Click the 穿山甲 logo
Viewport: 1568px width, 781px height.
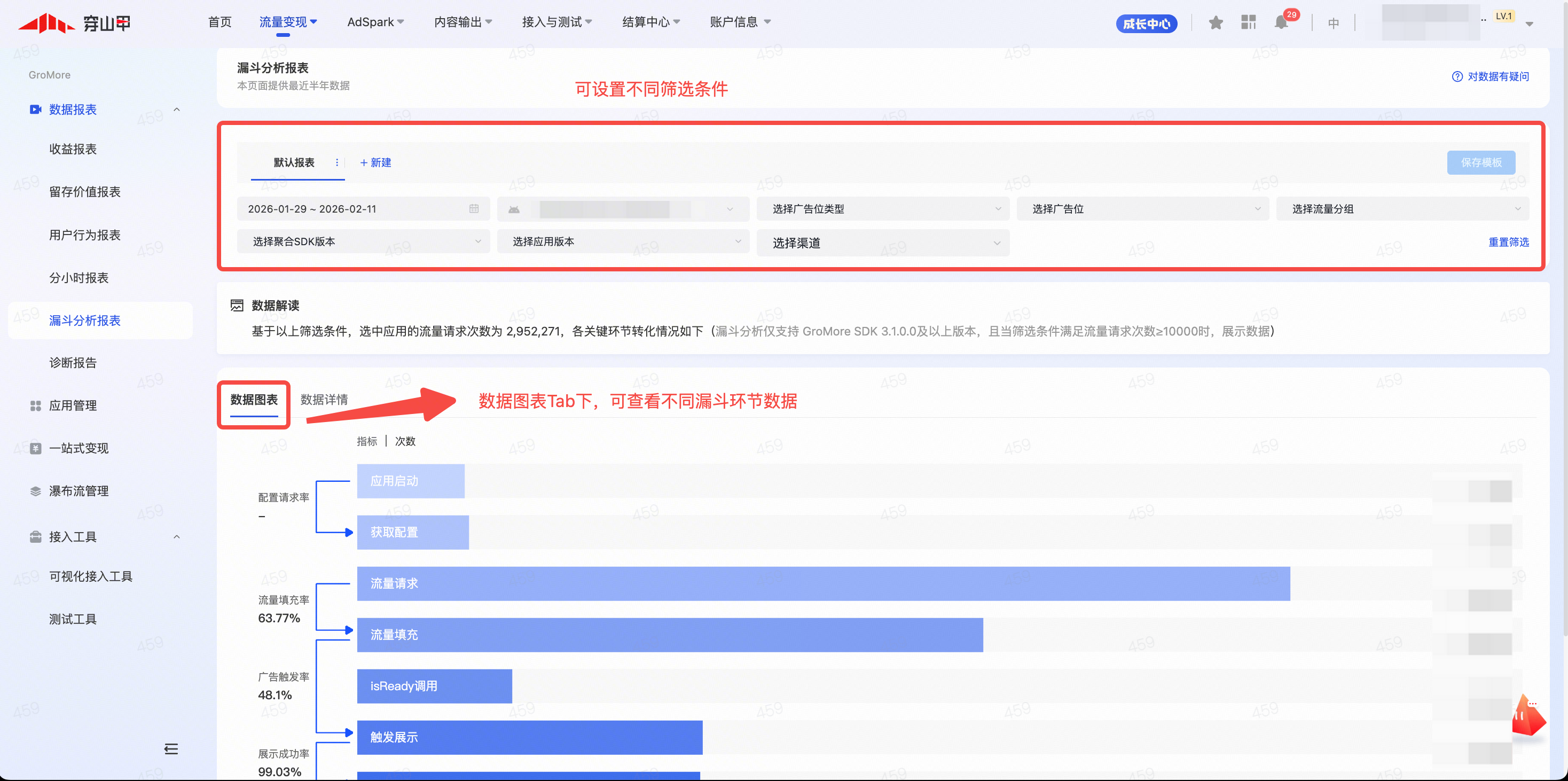click(x=74, y=23)
